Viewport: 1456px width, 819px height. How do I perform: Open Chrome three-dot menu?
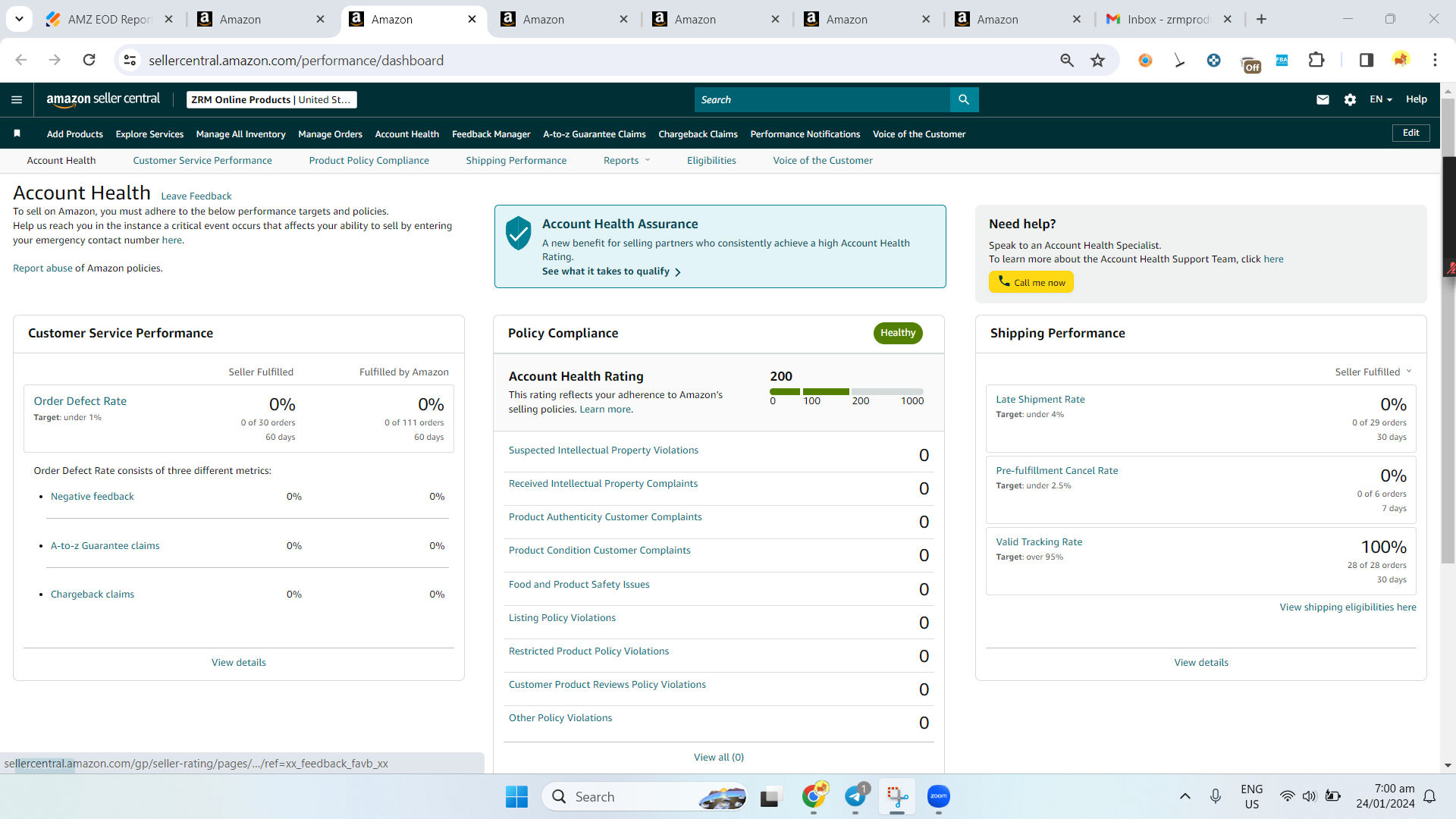point(1435,60)
